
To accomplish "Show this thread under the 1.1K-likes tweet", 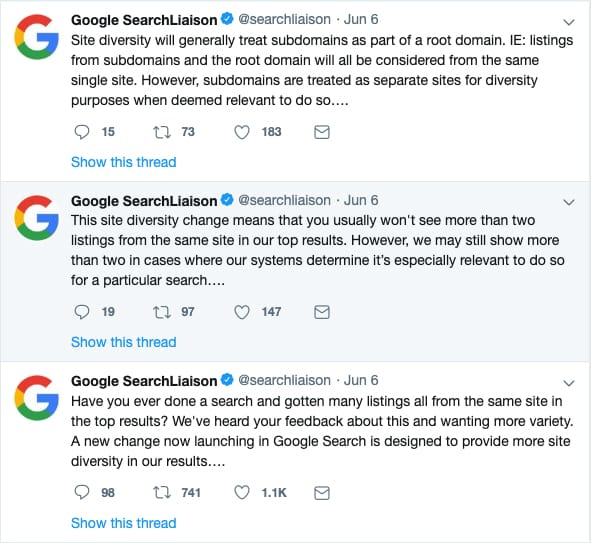I will pyautogui.click(x=124, y=523).
